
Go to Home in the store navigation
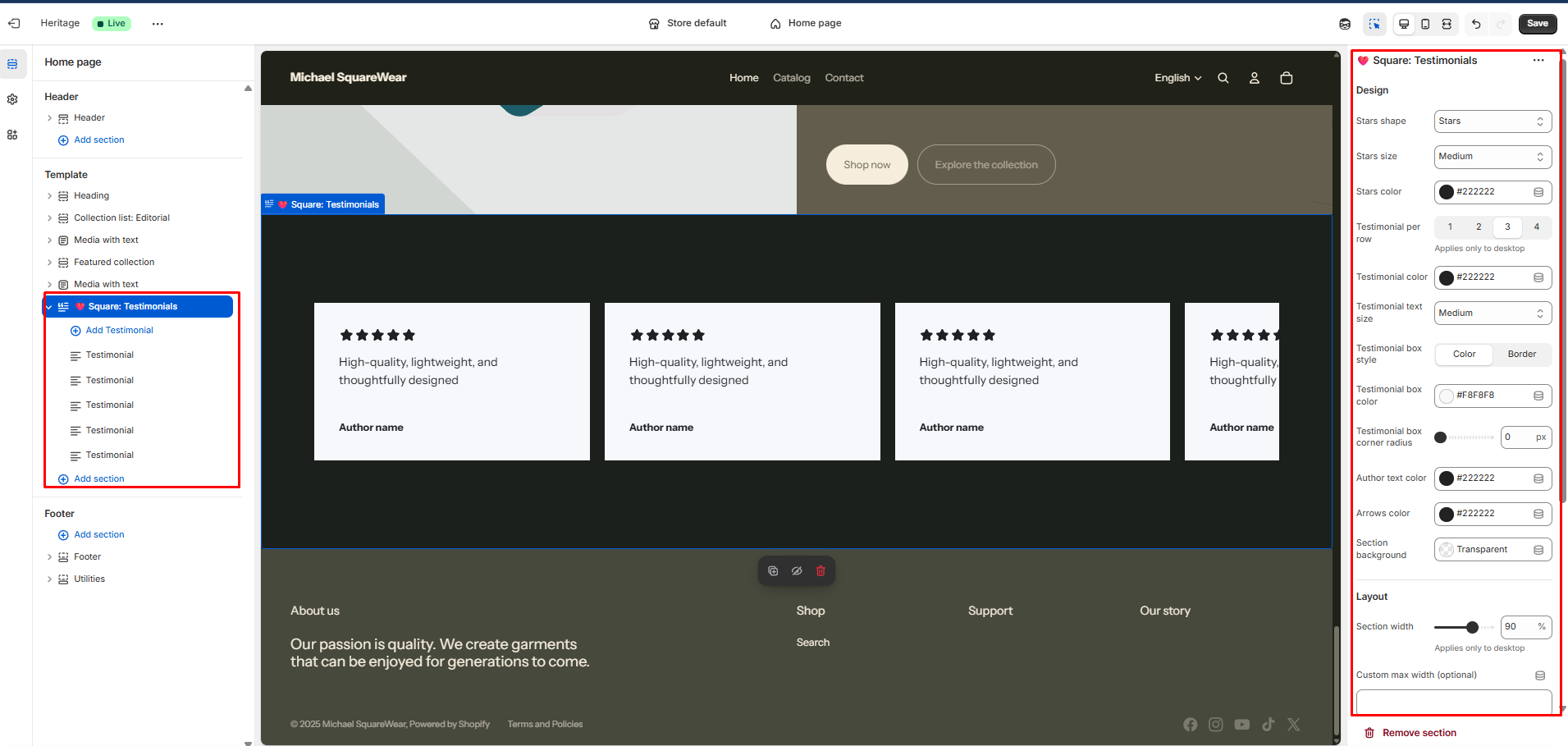744,78
